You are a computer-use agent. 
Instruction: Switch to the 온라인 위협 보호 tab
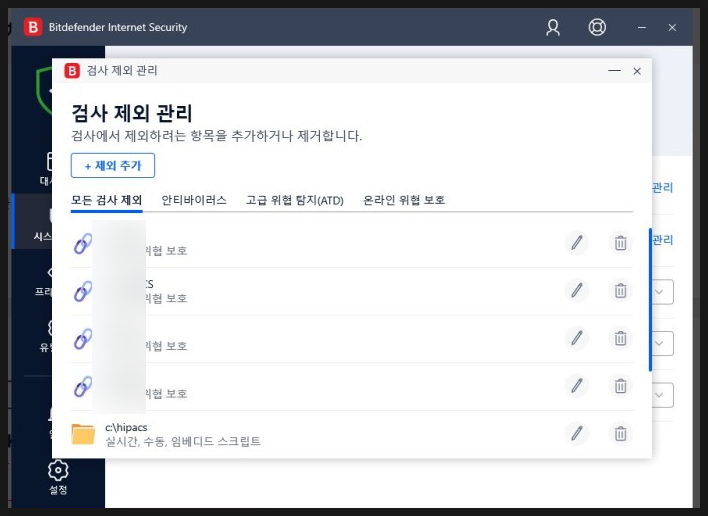[404, 200]
